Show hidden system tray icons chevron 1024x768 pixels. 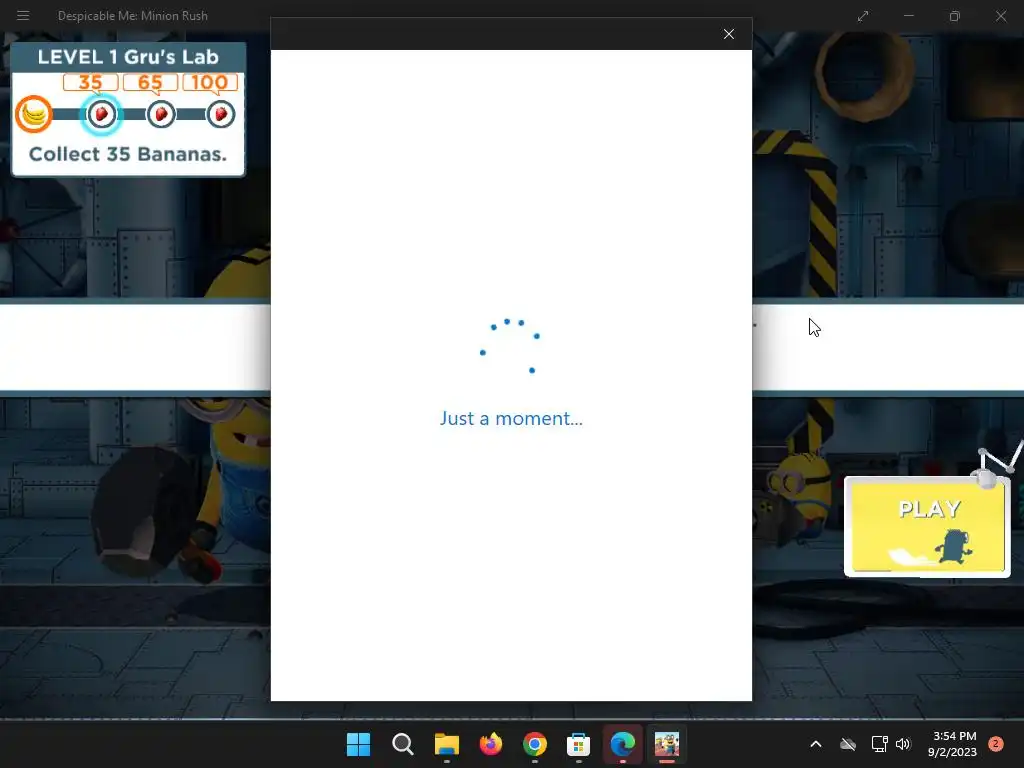[816, 744]
